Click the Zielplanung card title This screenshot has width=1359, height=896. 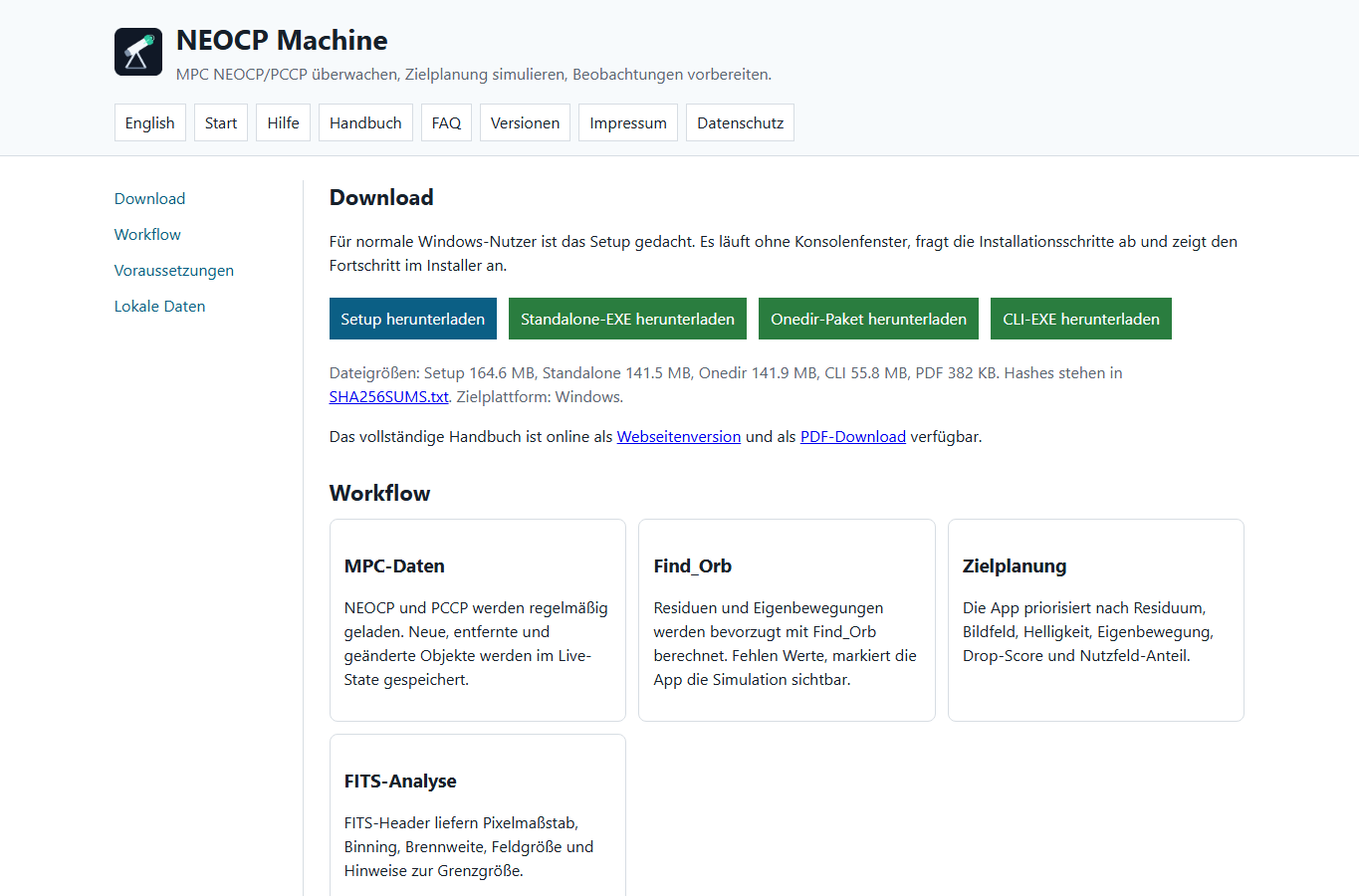1015,565
